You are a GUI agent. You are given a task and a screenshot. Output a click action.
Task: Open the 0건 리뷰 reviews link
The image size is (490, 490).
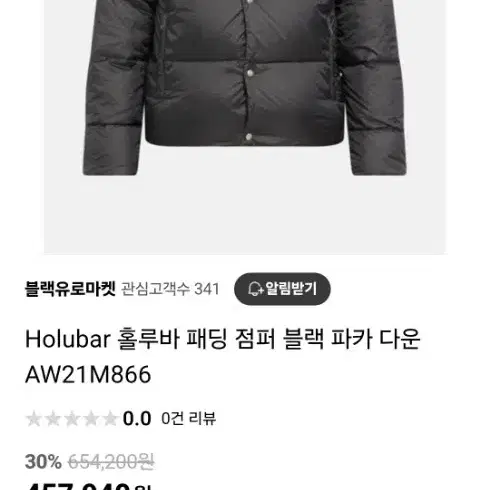pyautogui.click(x=189, y=419)
